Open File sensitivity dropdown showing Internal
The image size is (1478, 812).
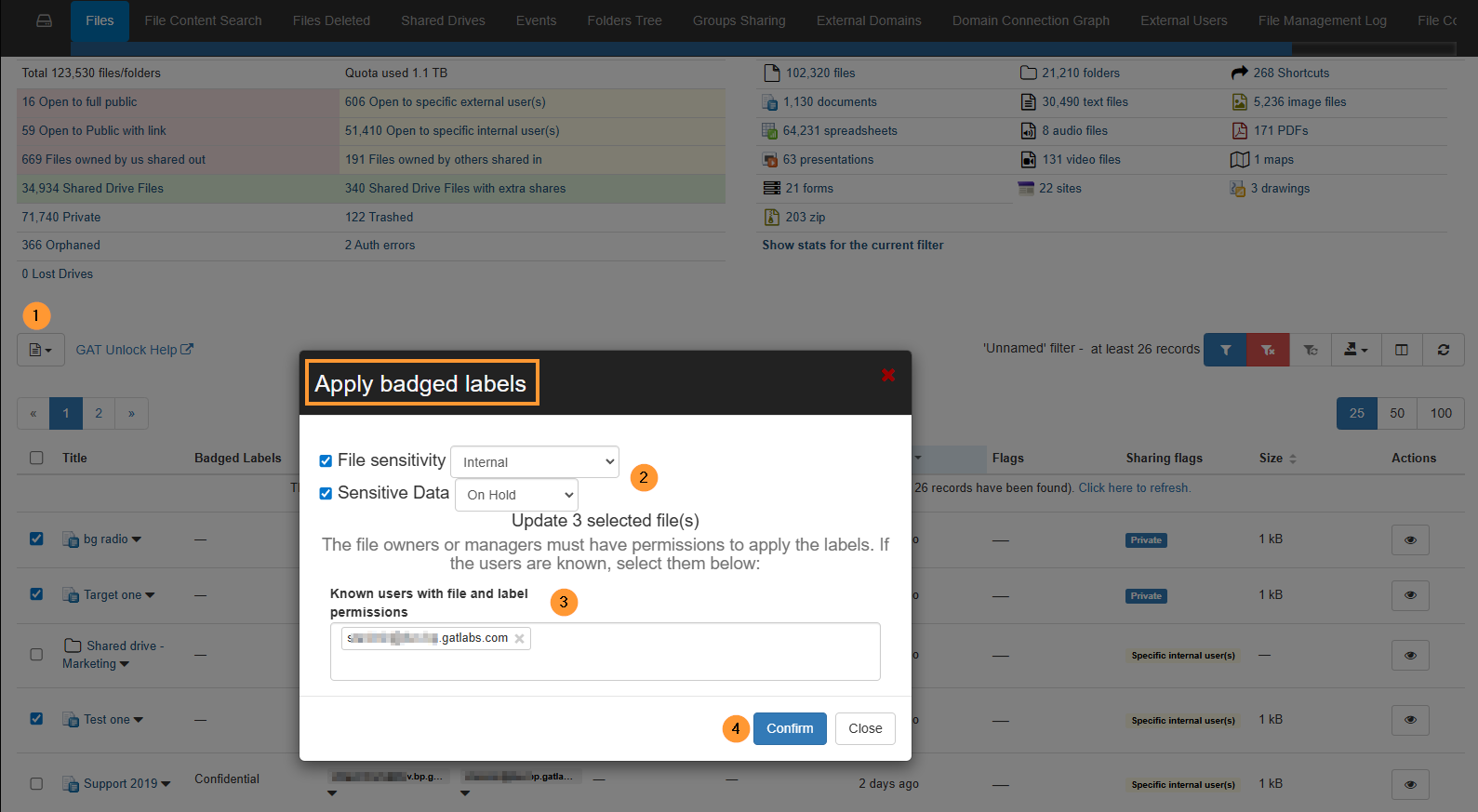535,461
